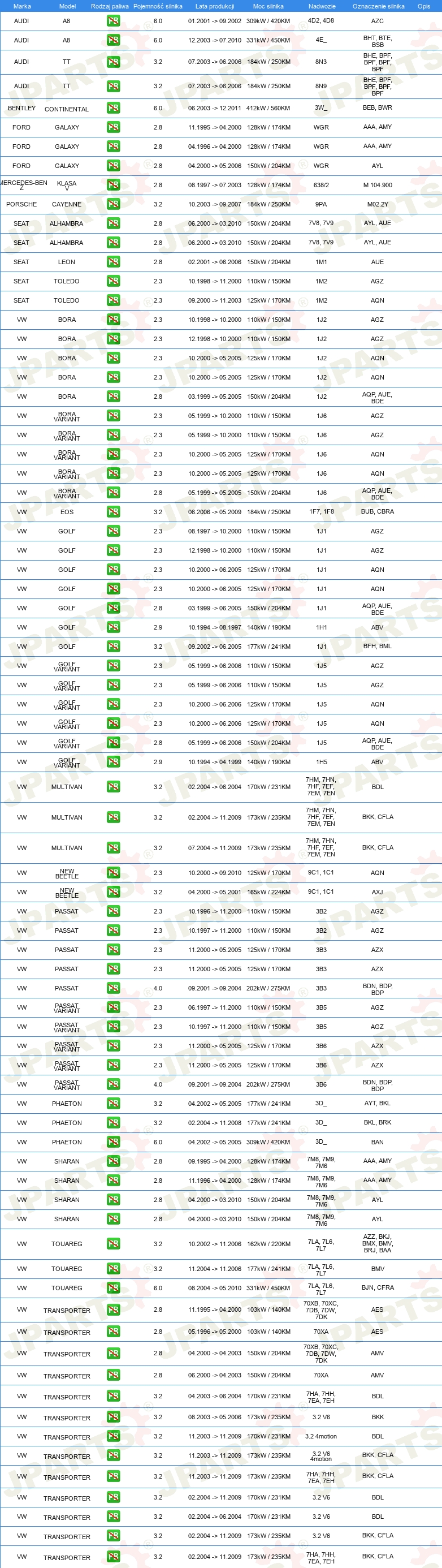Image resolution: width=442 pixels, height=1568 pixels.
Task: Click fuel icon for Ford Galaxy AYL row
Action: click(113, 166)
